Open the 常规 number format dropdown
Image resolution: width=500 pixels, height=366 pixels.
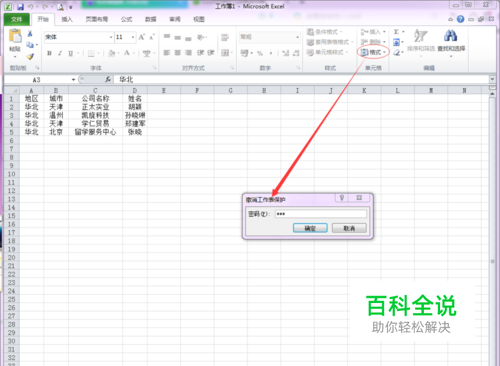click(297, 37)
